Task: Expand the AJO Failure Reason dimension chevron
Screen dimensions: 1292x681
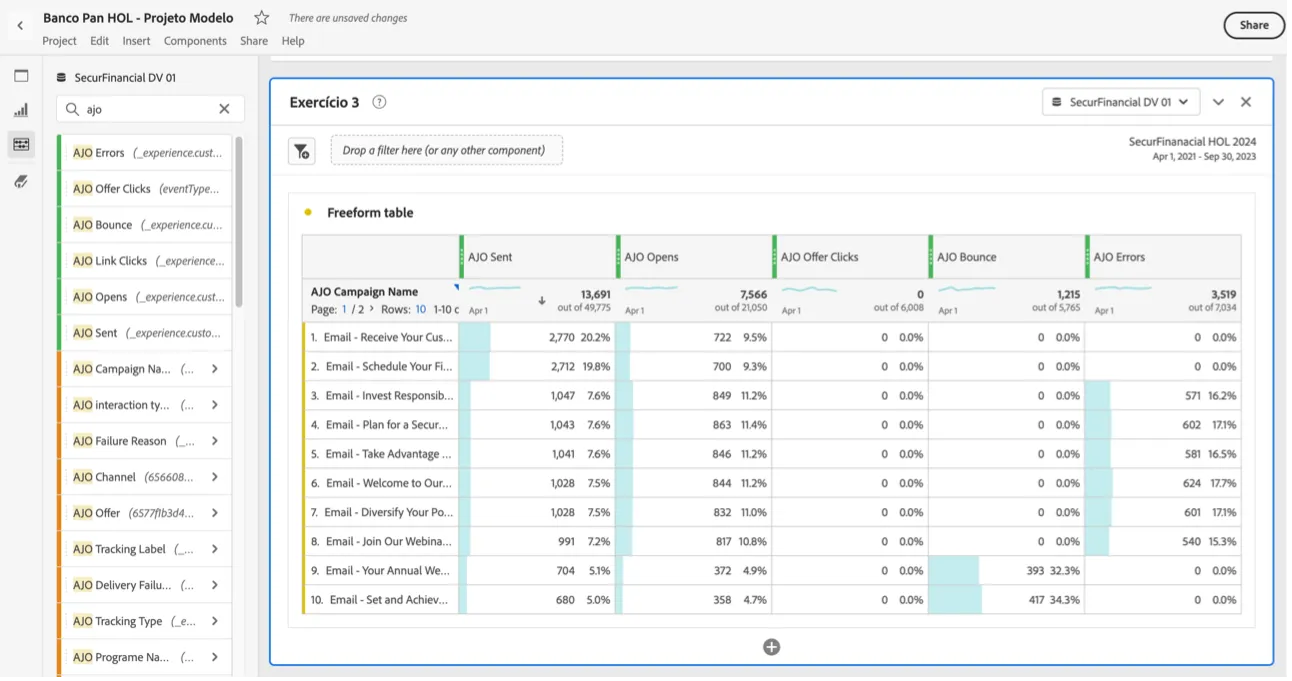Action: pyautogui.click(x=215, y=441)
